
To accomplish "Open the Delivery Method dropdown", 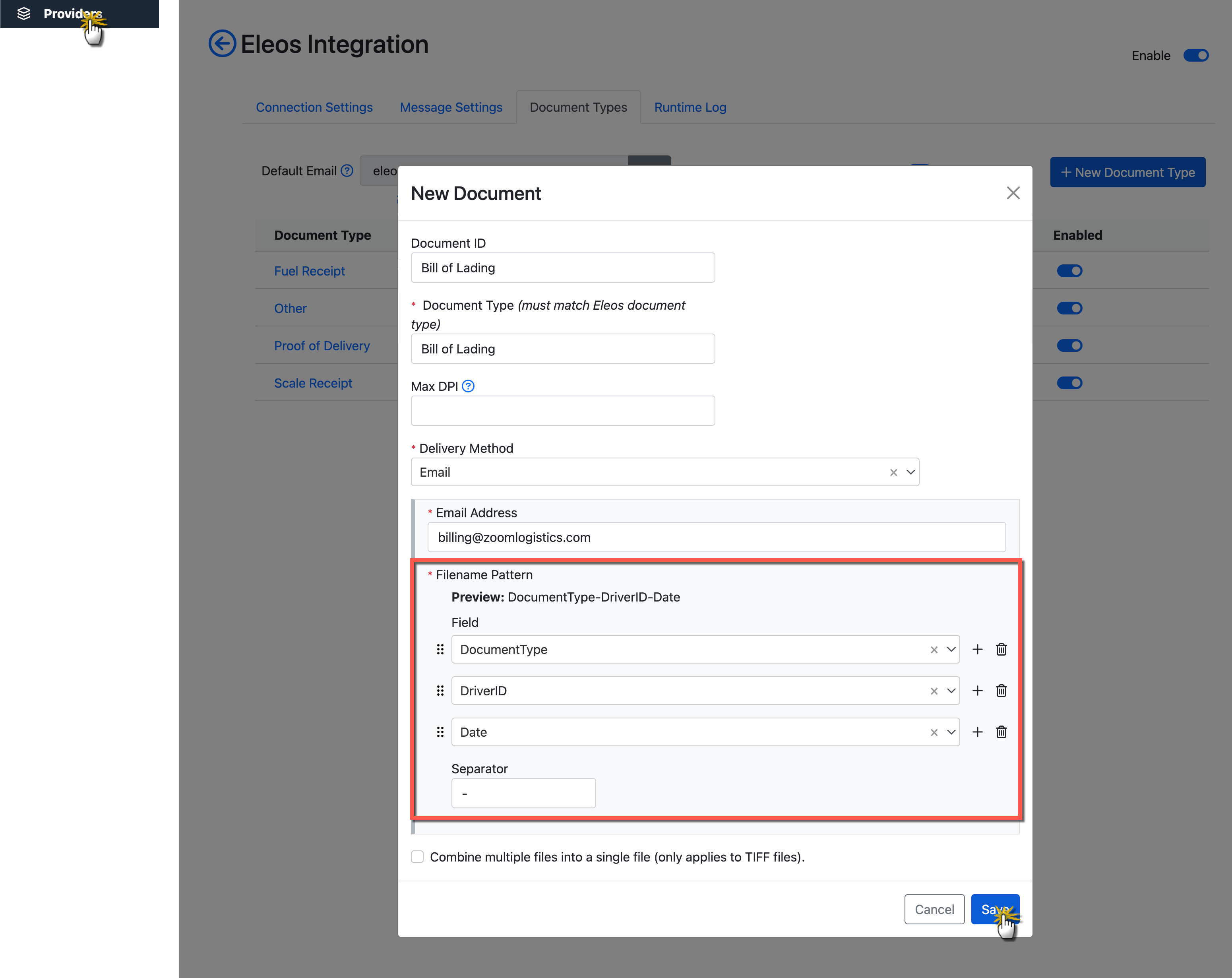I will [x=911, y=473].
